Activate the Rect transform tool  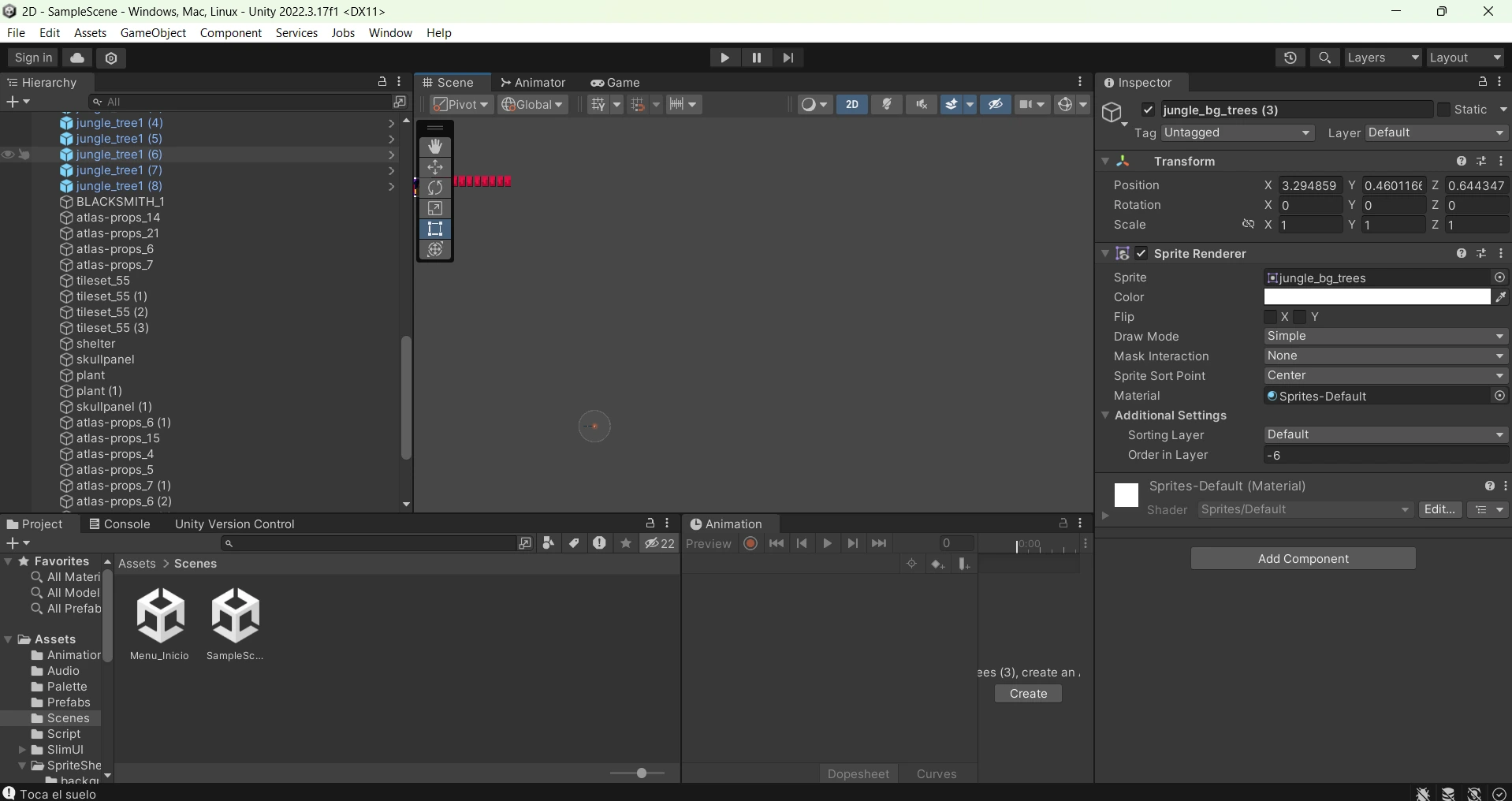tap(435, 229)
